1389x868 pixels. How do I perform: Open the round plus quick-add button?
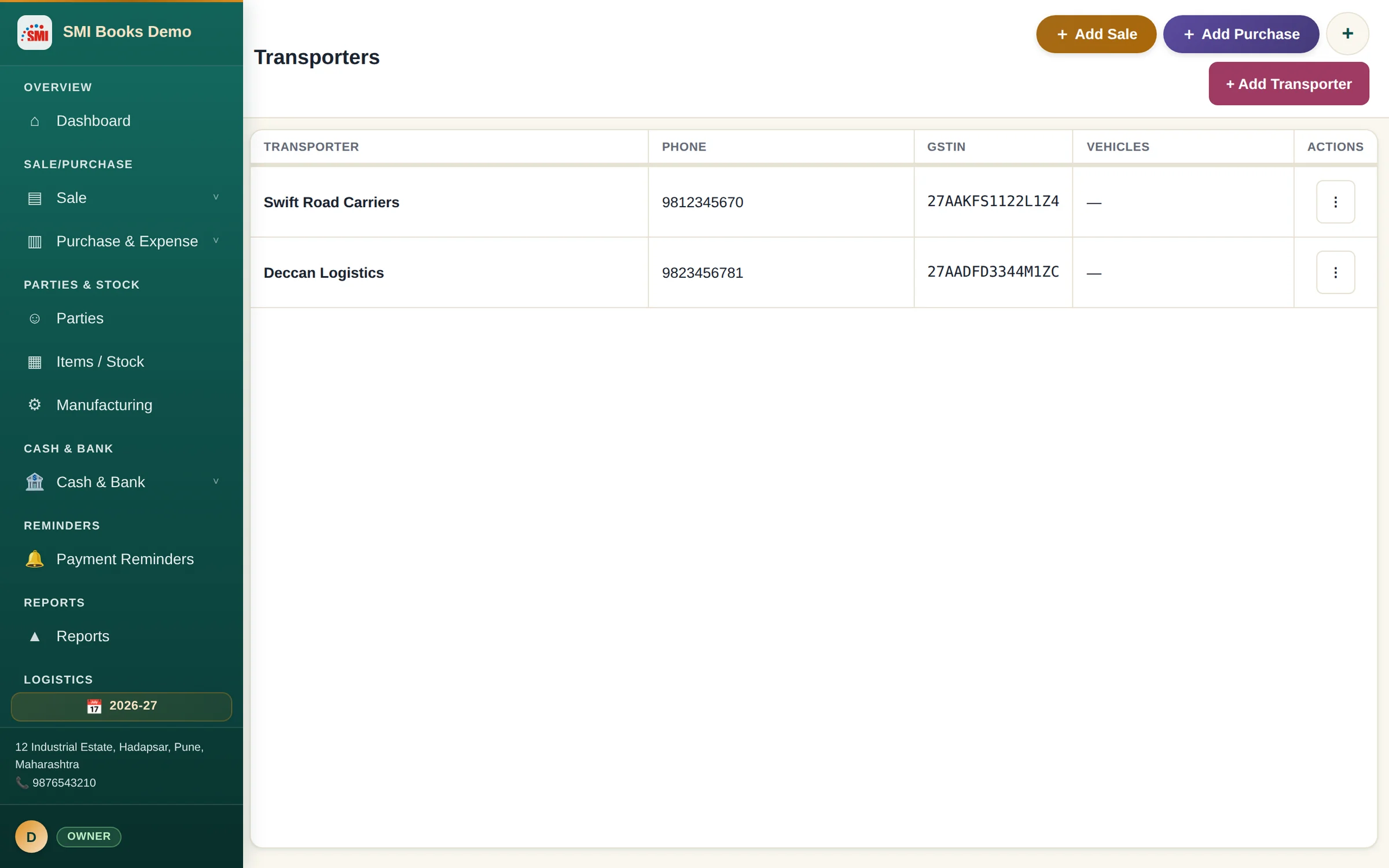(x=1347, y=34)
